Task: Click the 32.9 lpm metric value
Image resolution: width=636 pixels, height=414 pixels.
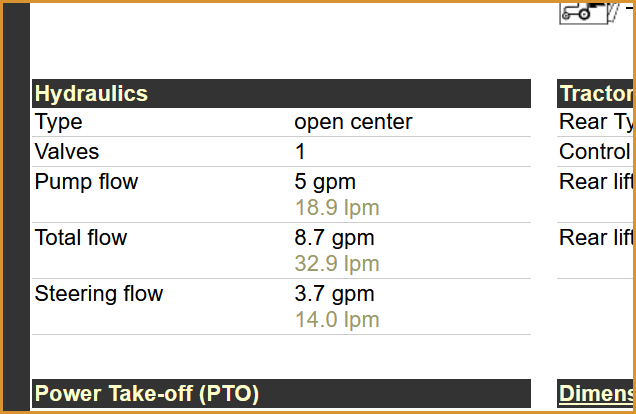Action: 337,264
